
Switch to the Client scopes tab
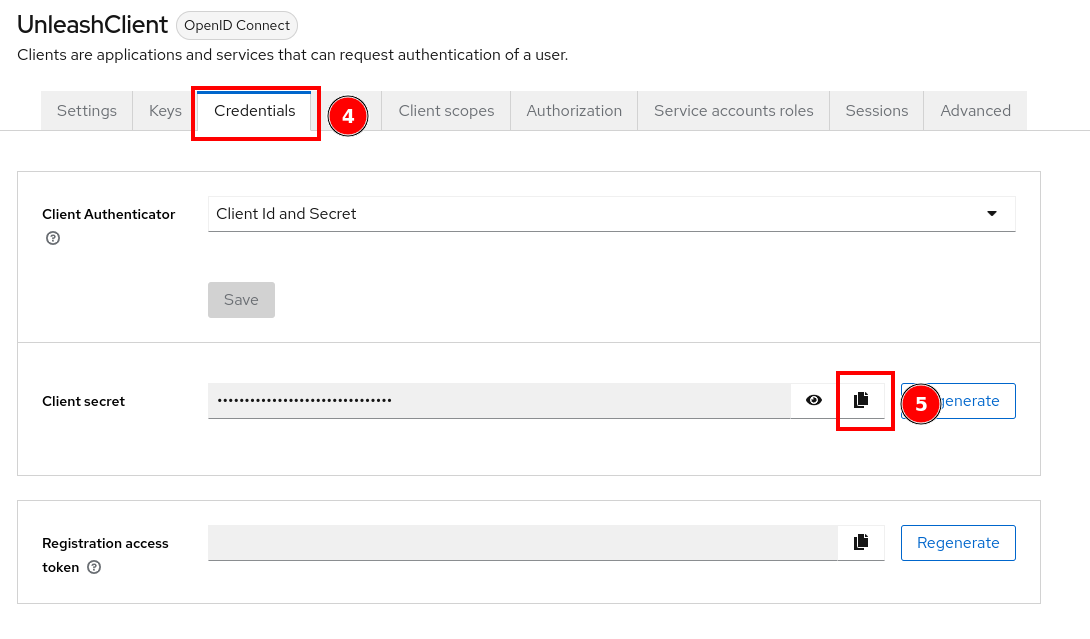445,110
